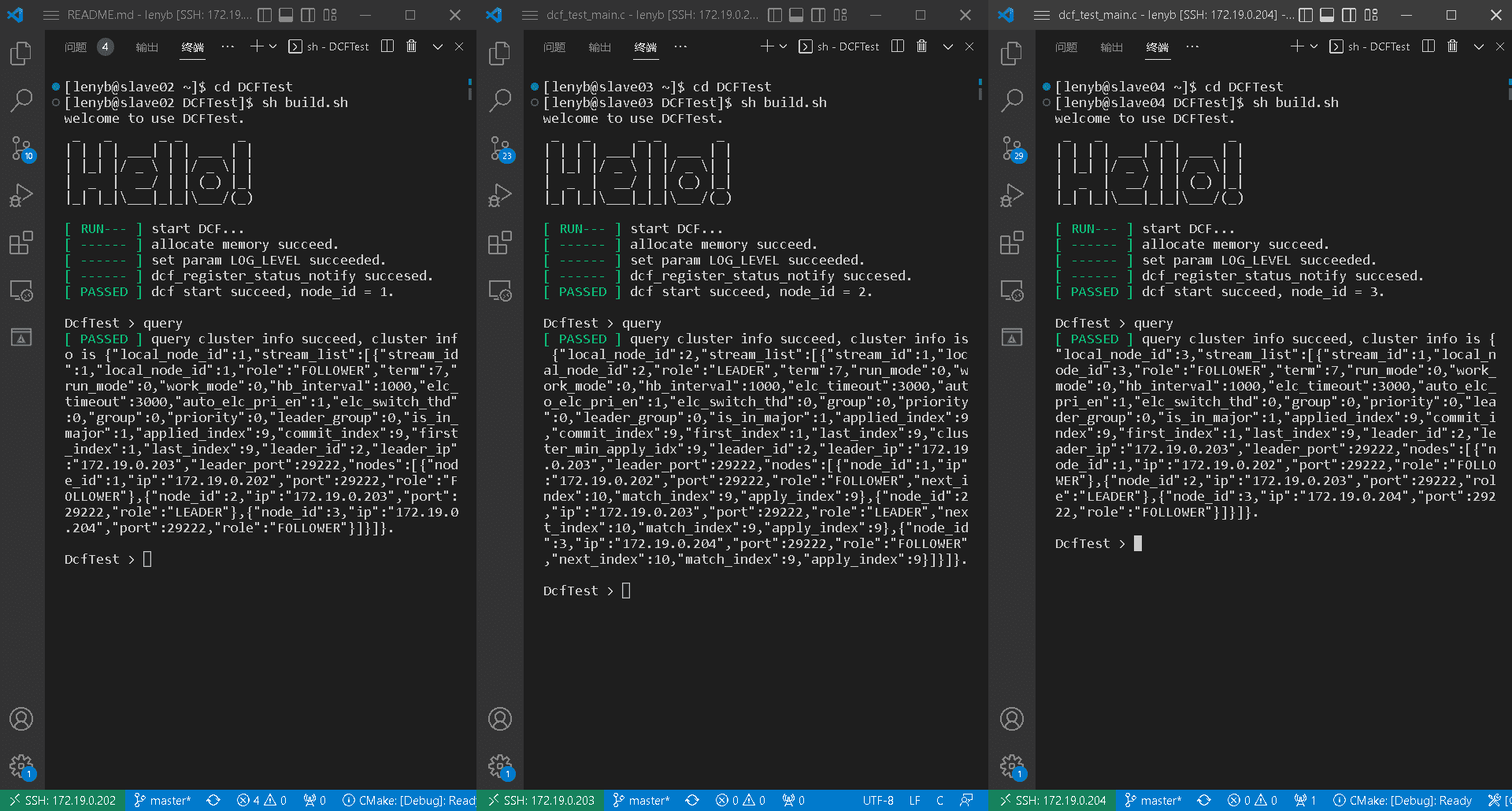Image resolution: width=1512 pixels, height=811 pixels.
Task: Open Search in the slave03 window
Action: (500, 101)
